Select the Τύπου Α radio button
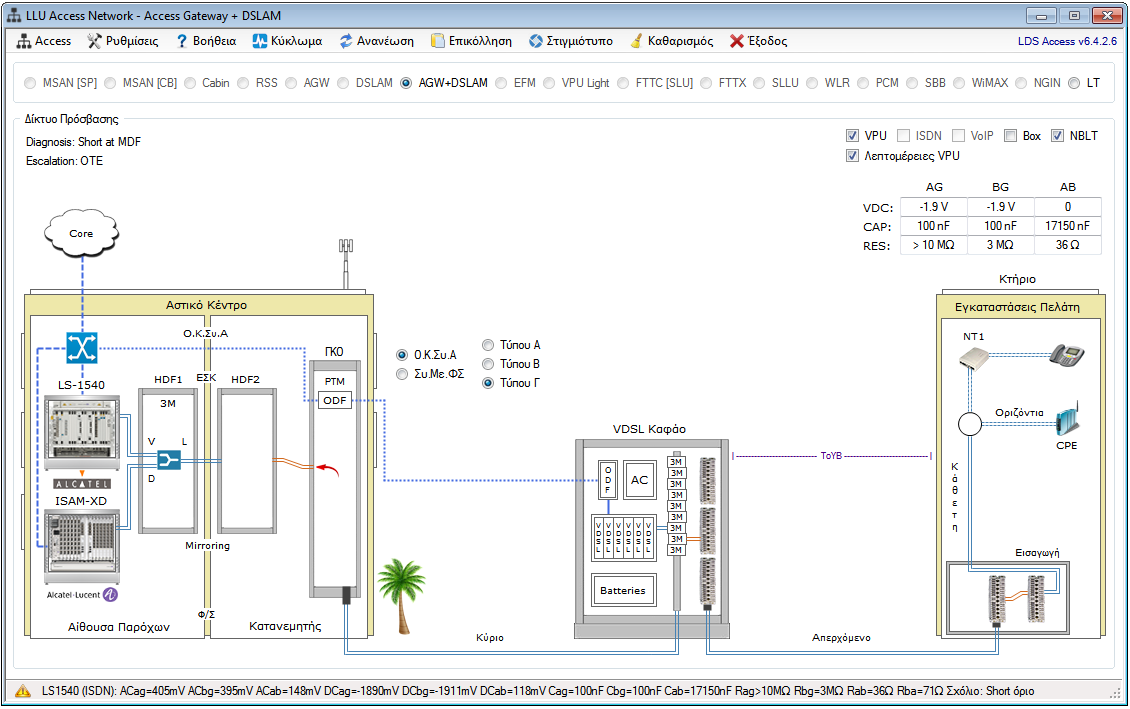The width and height of the screenshot is (1130, 709). (x=488, y=345)
